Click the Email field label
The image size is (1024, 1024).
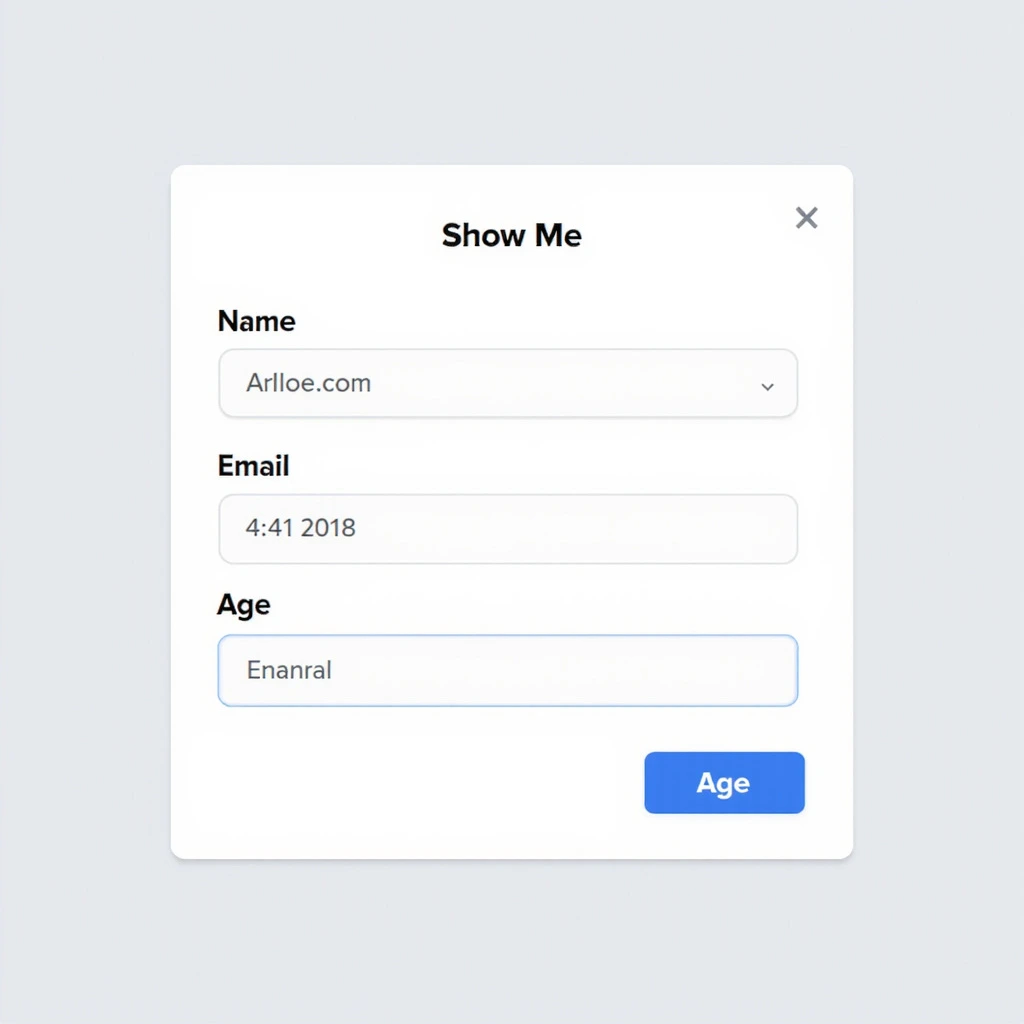253,466
